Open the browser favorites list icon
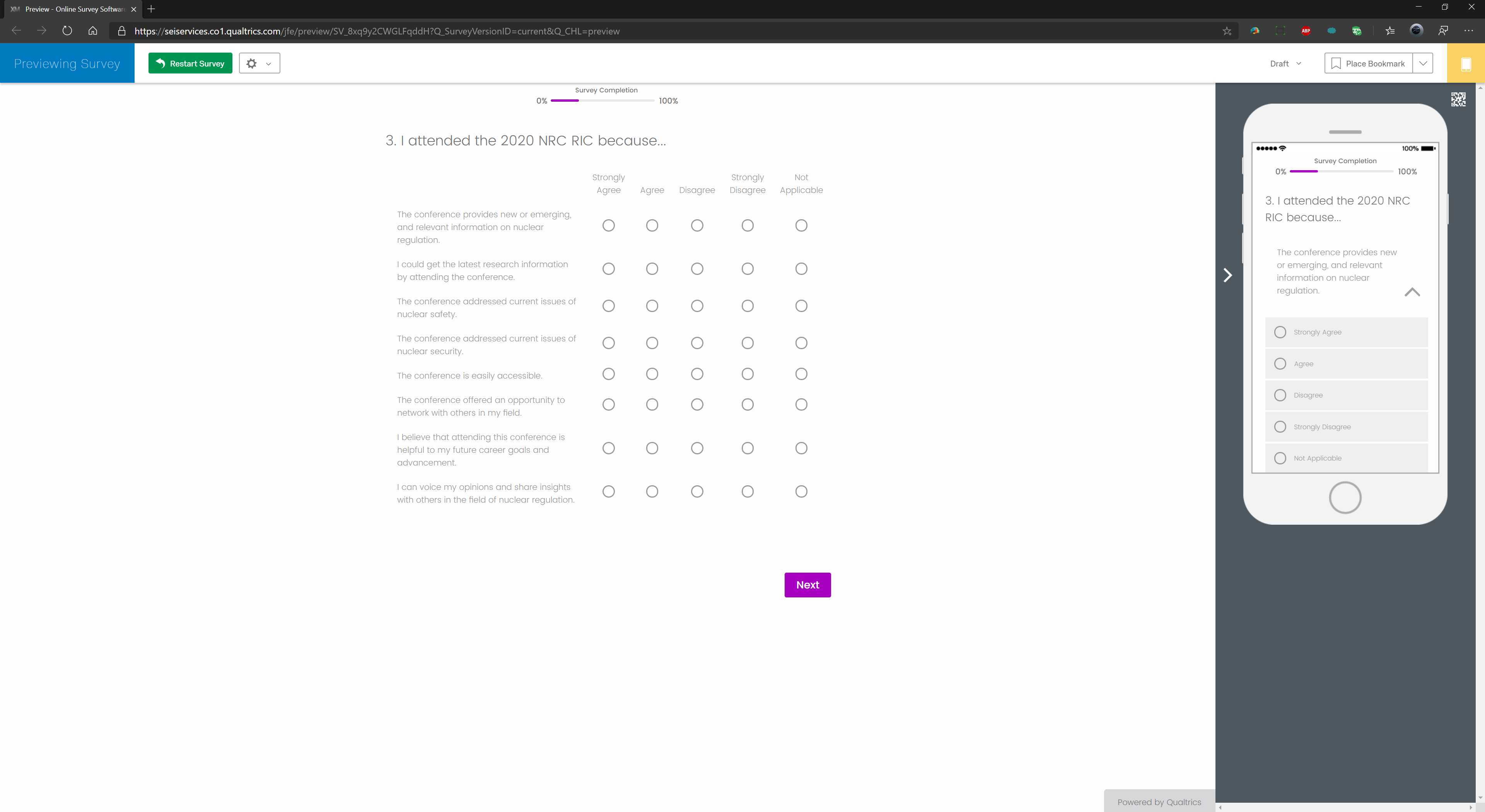Screen dimensions: 1485x812 pos(1390,31)
